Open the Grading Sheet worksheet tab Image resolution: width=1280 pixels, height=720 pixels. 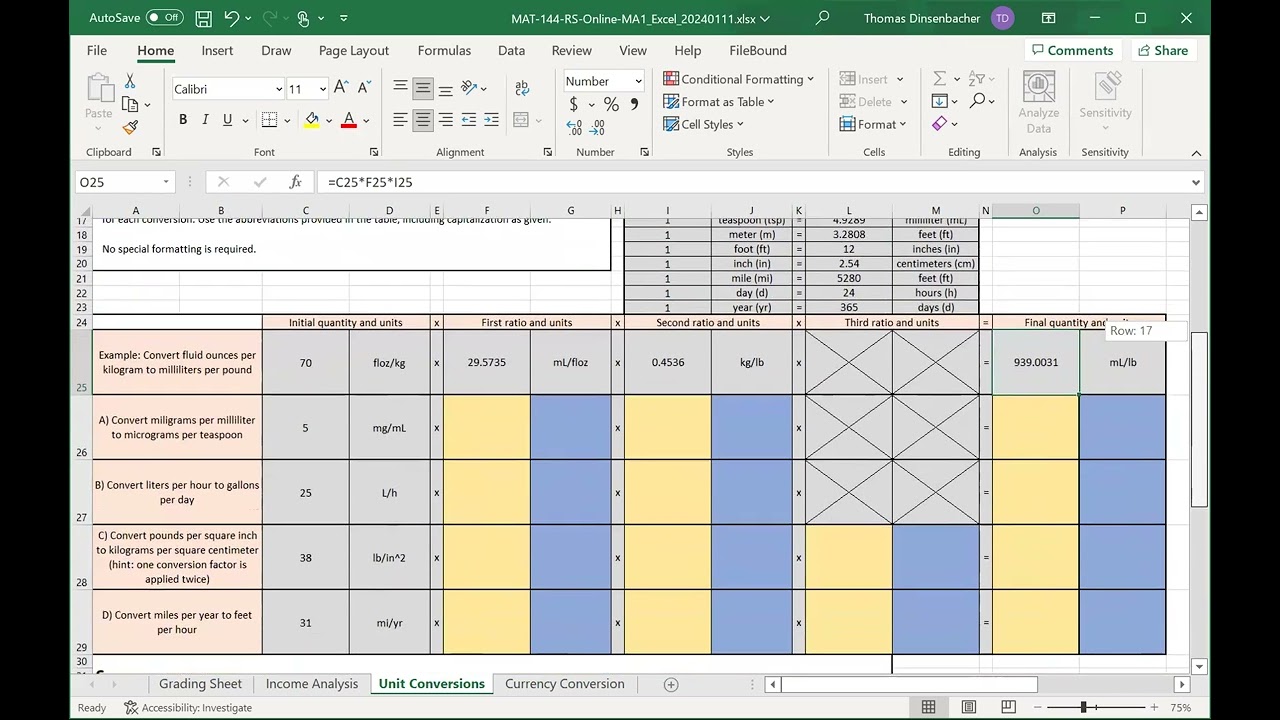point(200,684)
